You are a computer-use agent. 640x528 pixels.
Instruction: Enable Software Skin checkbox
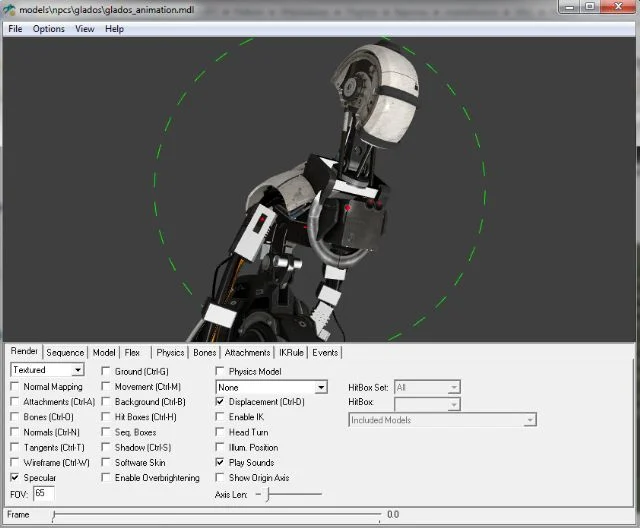[106, 462]
